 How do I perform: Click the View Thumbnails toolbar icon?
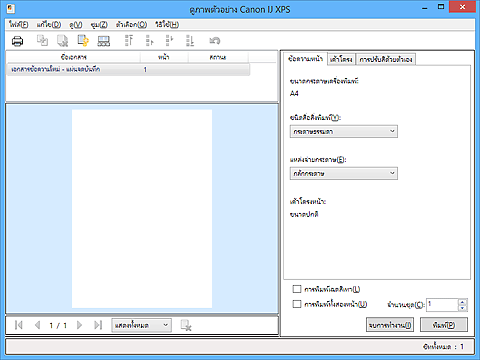click(x=104, y=41)
